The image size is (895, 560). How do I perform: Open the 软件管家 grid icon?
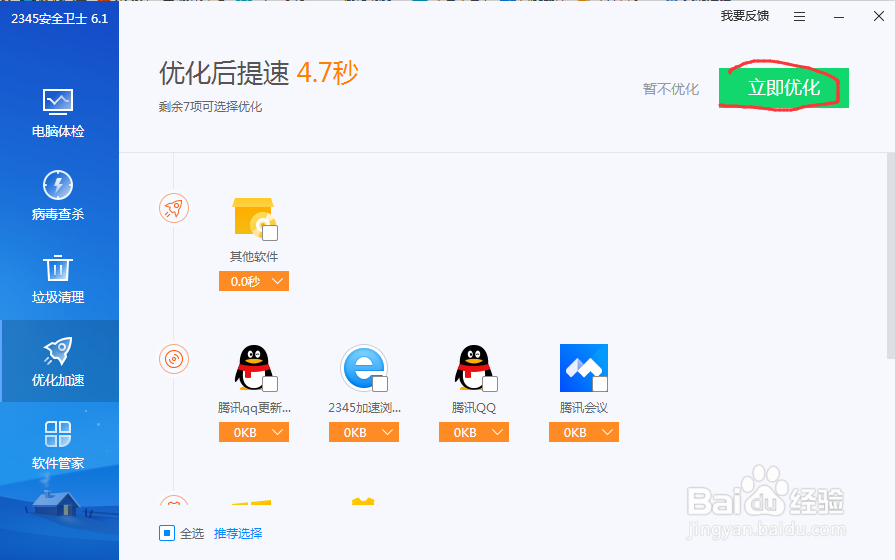(58, 434)
